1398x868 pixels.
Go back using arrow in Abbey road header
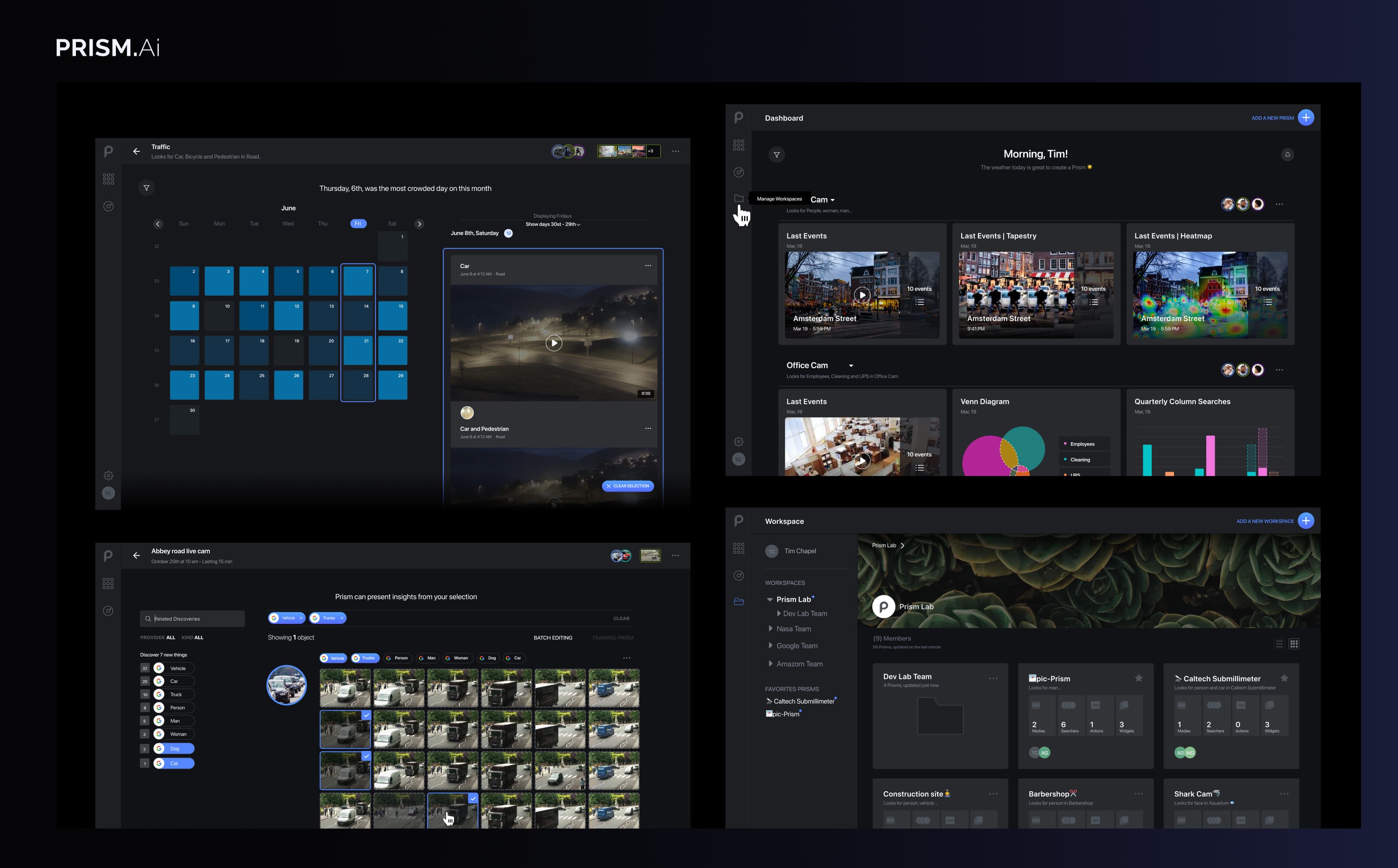tap(136, 555)
